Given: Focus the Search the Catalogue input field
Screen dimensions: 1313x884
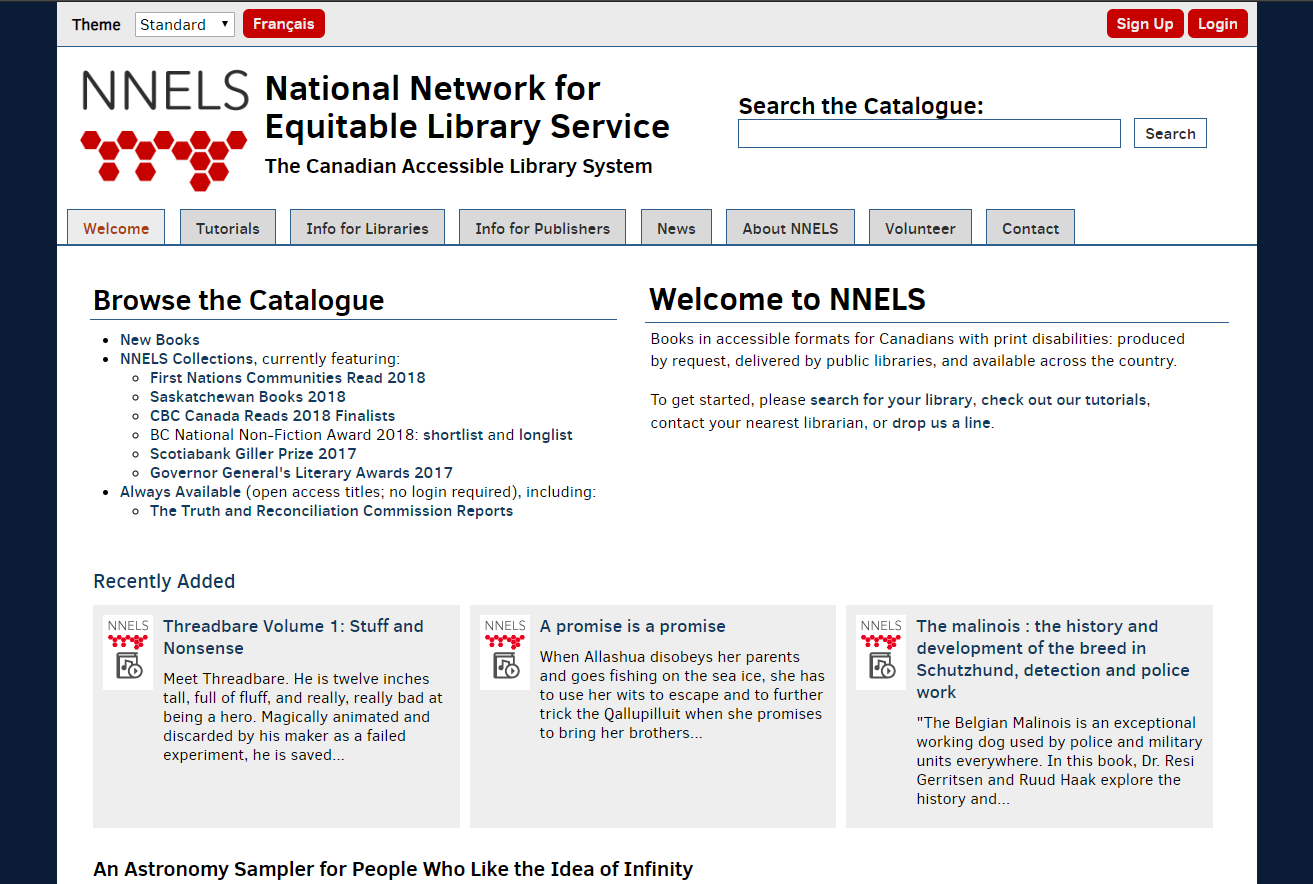Looking at the screenshot, I should click(x=929, y=133).
